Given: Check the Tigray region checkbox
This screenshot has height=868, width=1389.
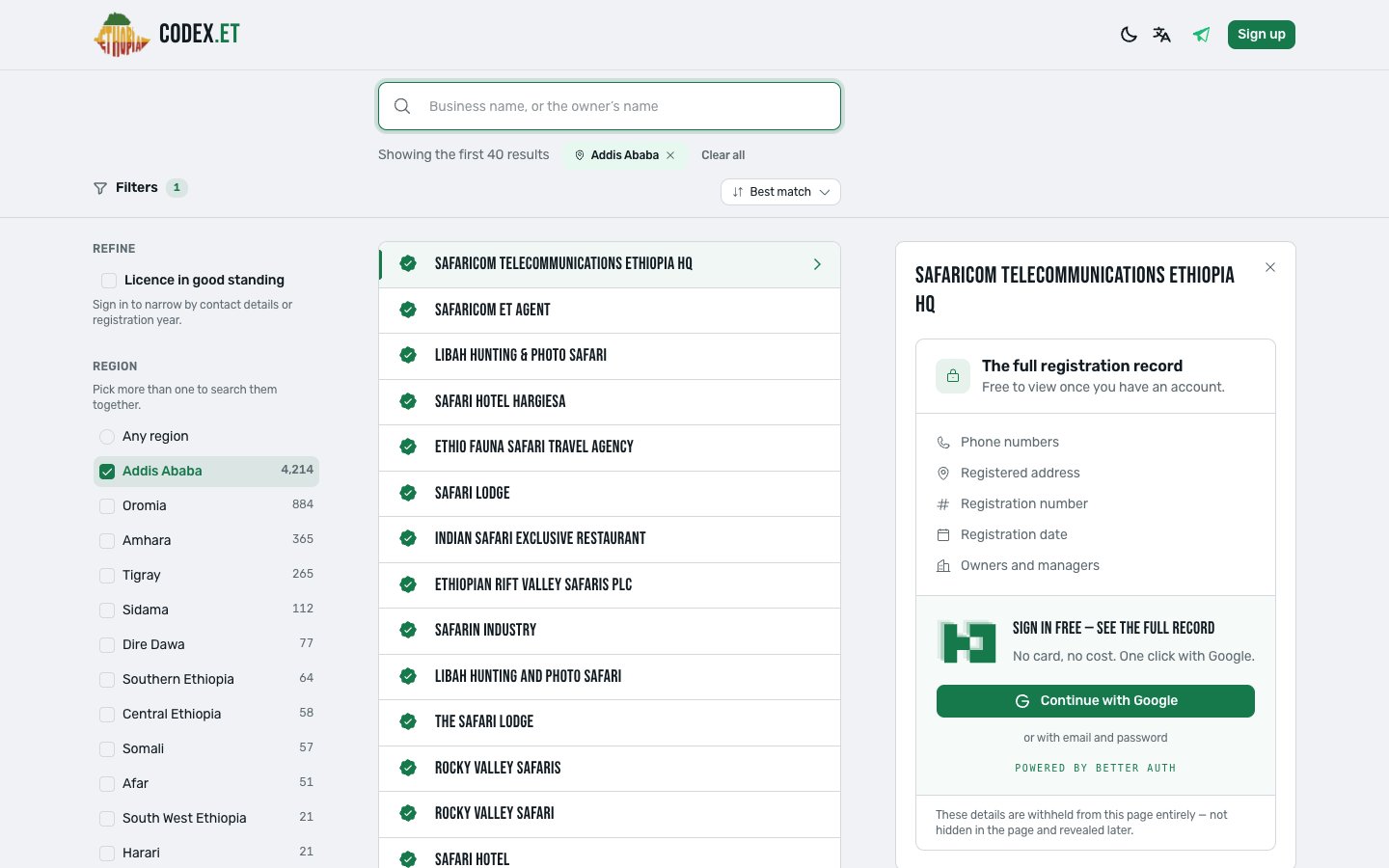Looking at the screenshot, I should point(107,576).
